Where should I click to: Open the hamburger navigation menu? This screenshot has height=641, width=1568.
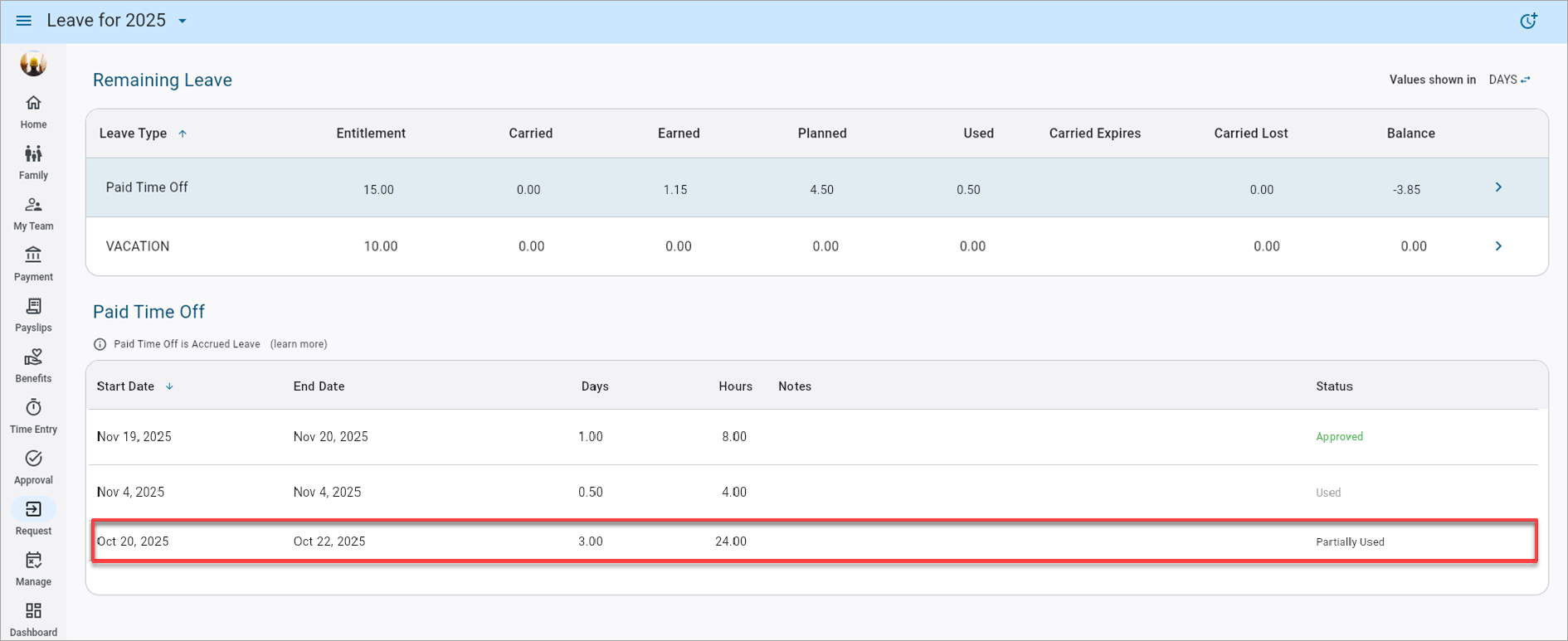(23, 21)
